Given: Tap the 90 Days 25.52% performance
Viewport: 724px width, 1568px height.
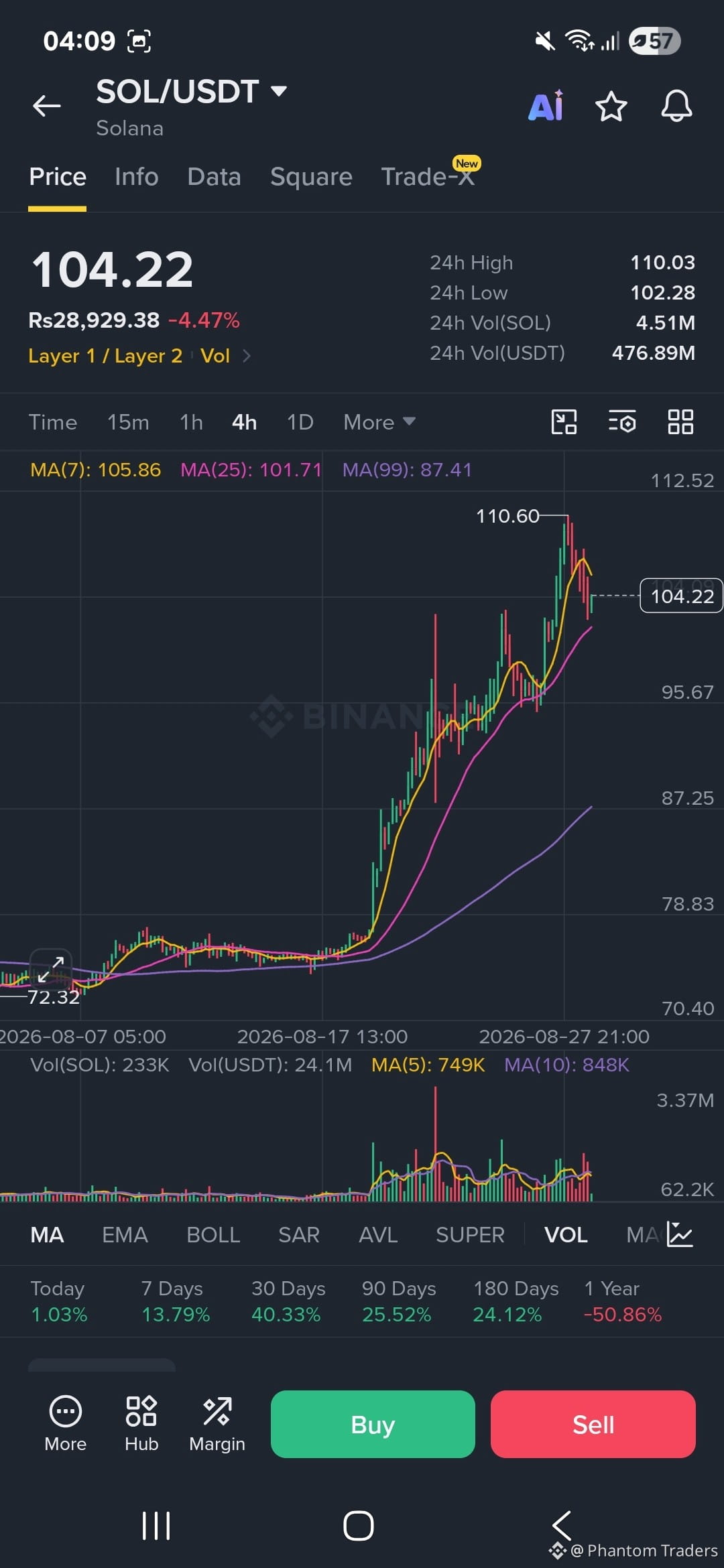Looking at the screenshot, I should 399,1301.
